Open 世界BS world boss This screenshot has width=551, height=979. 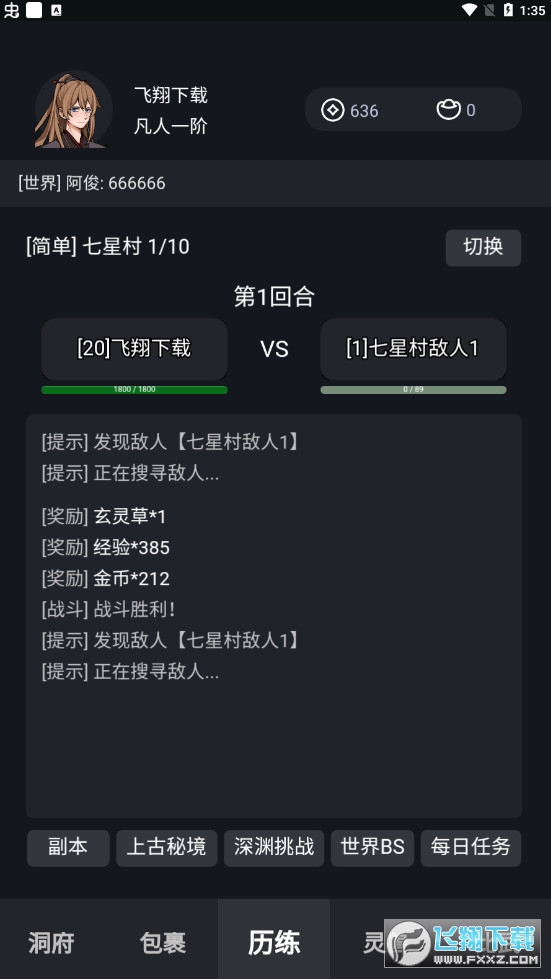coord(373,847)
